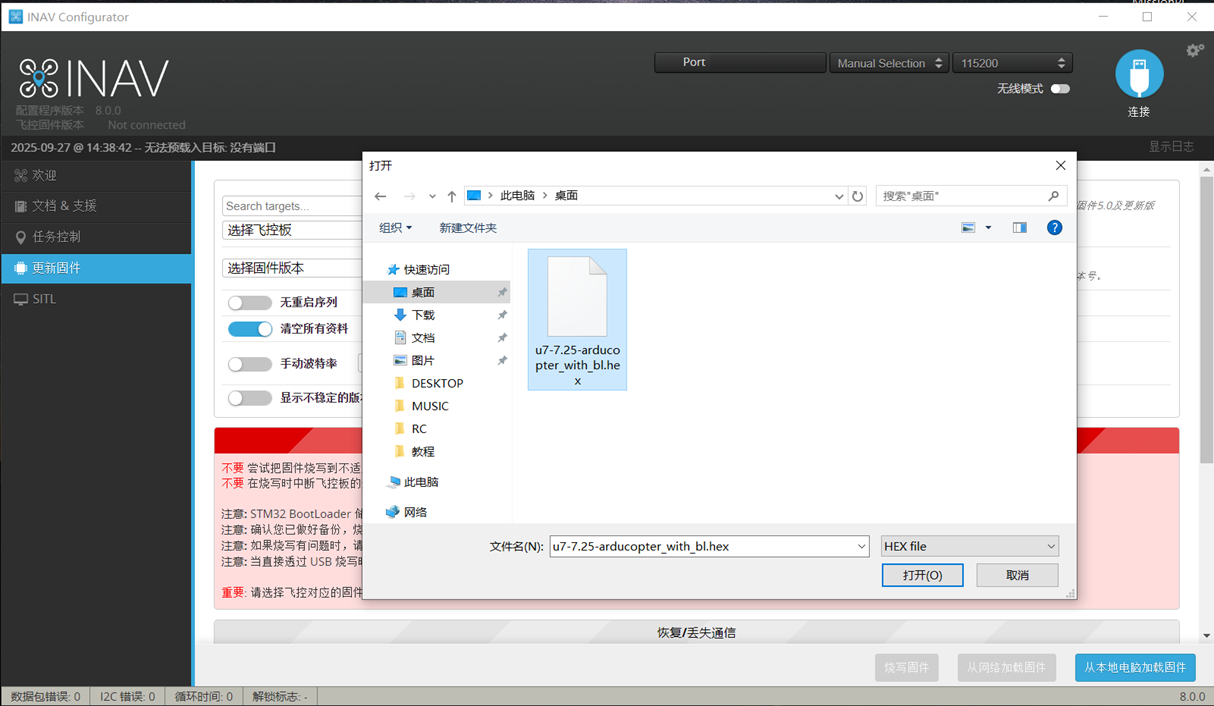The width and height of the screenshot is (1214, 706).
Task: Click the 打开(O) button
Action: (x=922, y=575)
